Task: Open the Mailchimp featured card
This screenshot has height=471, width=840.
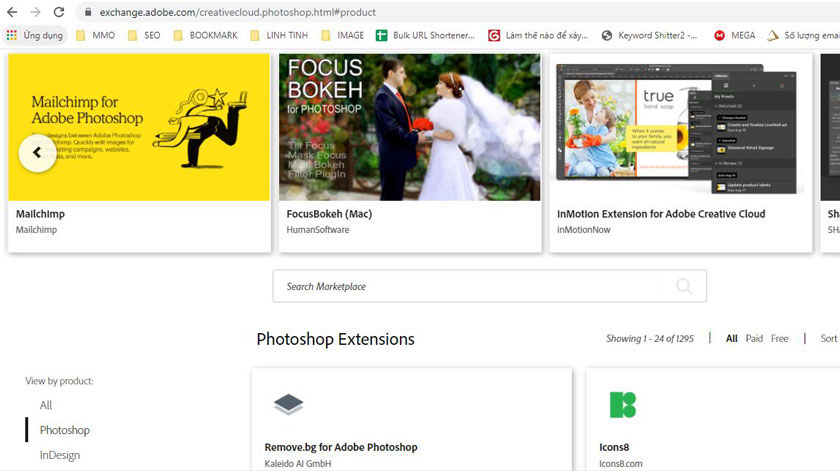Action: (x=139, y=150)
